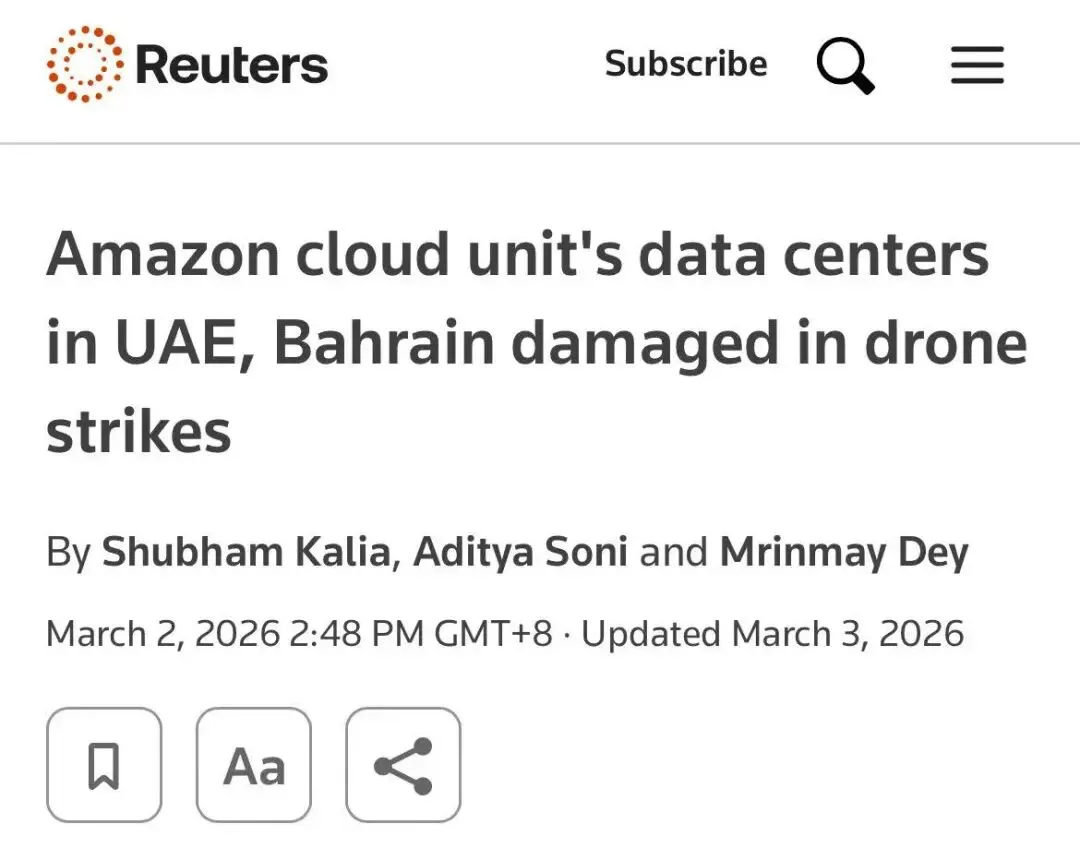Bookmark this article with the save icon

(x=104, y=765)
